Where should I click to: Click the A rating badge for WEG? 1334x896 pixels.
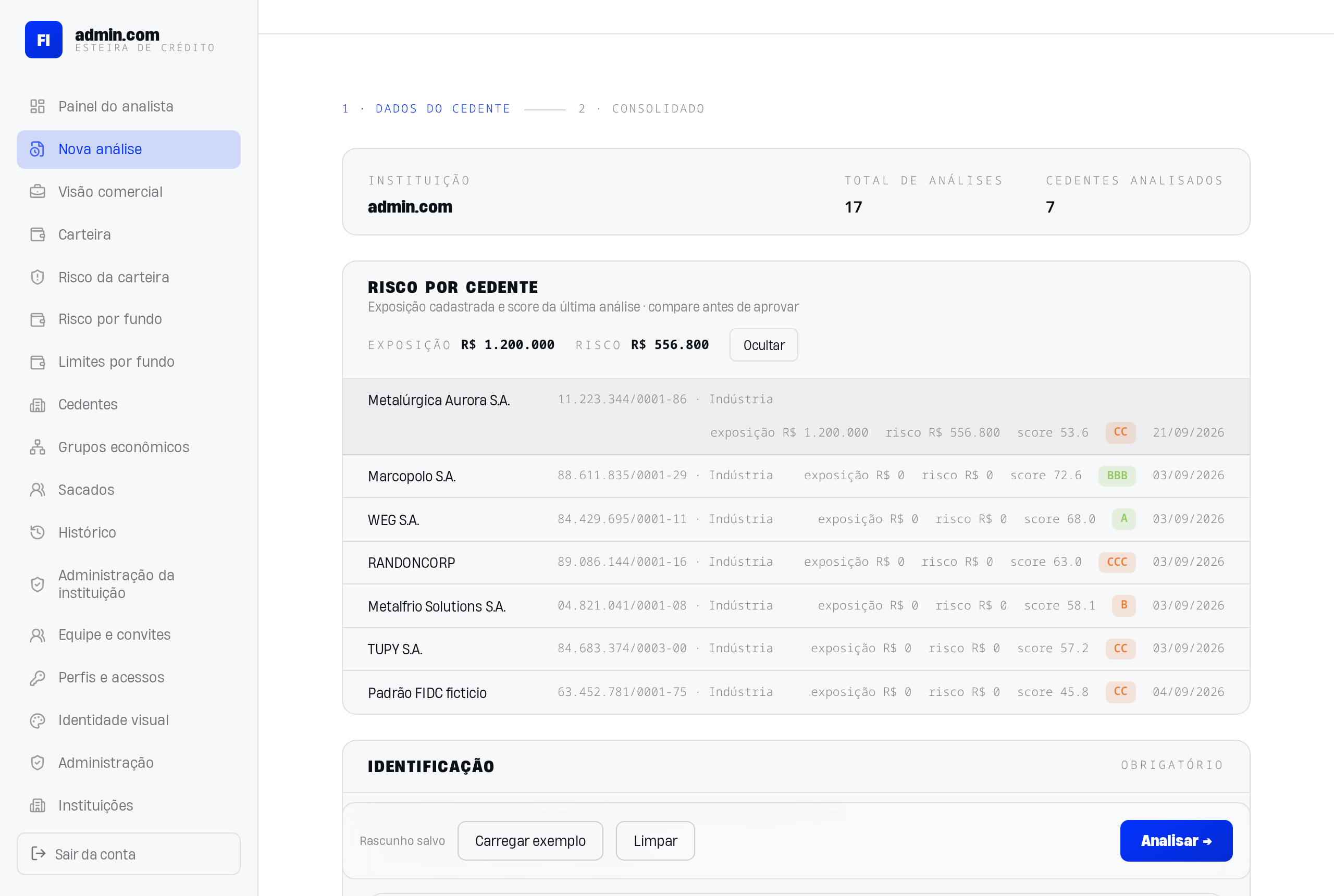coord(1123,519)
